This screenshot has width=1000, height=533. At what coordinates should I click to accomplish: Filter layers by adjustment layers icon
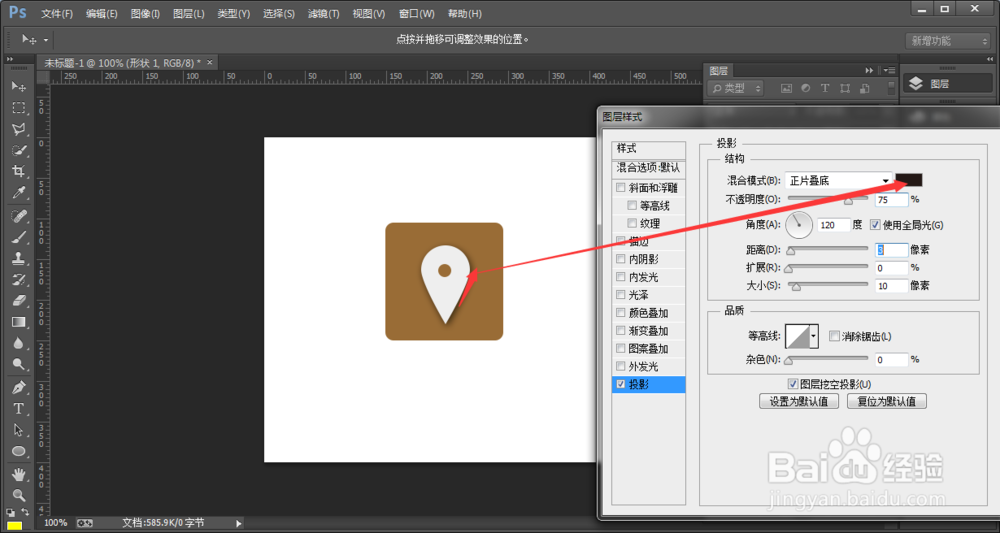coord(805,88)
